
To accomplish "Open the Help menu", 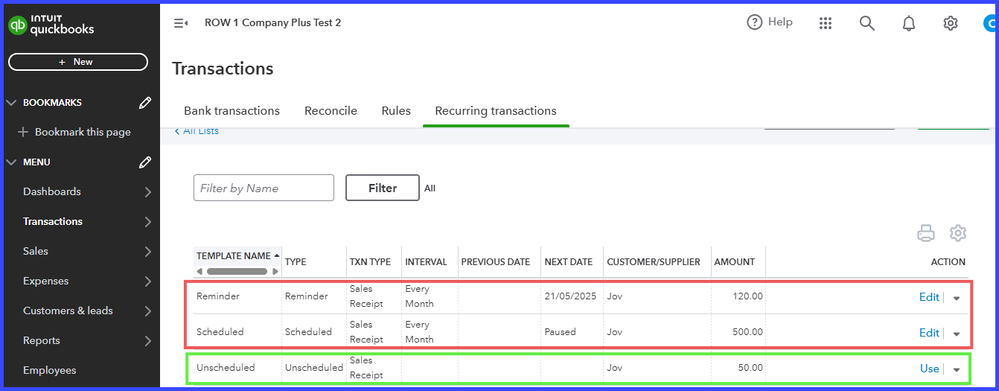I will (770, 22).
